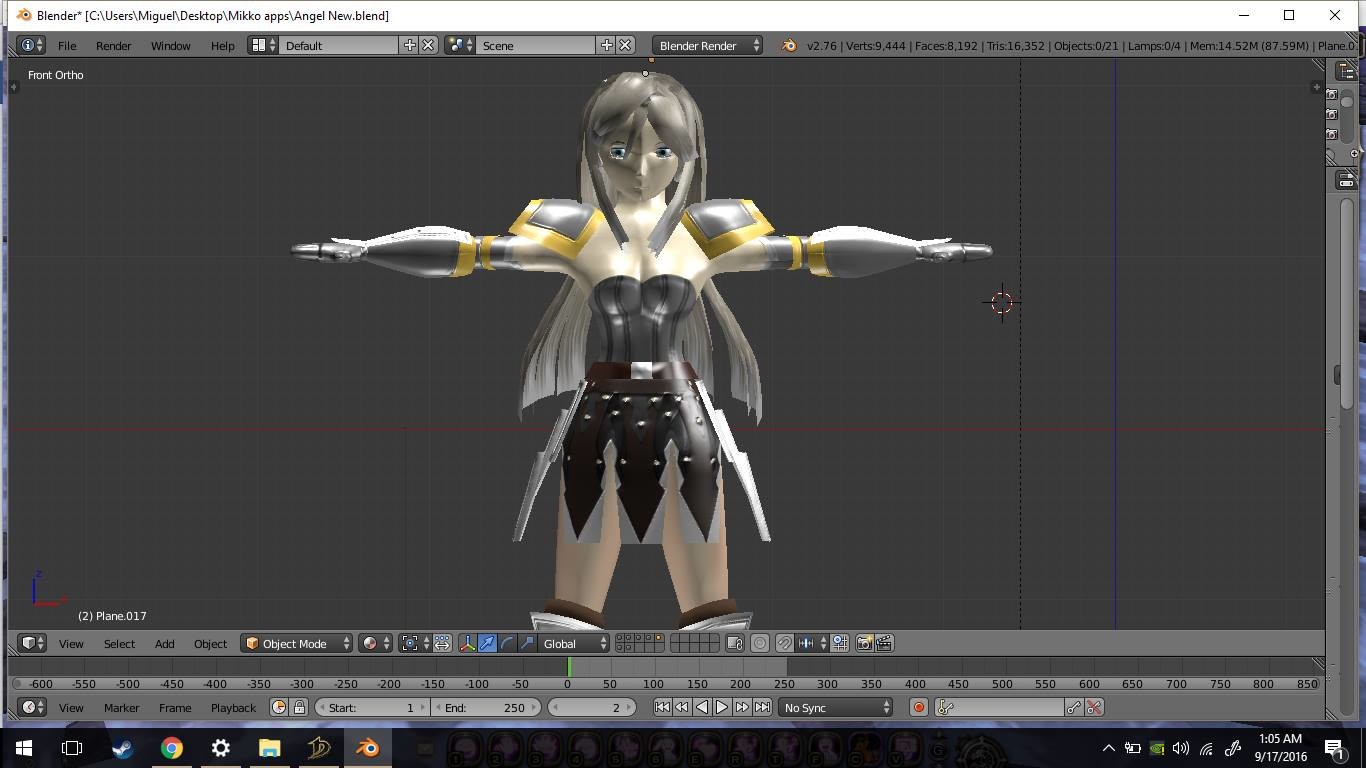Open Windows Settings from the taskbar
This screenshot has height=768, width=1366.
tap(221, 748)
